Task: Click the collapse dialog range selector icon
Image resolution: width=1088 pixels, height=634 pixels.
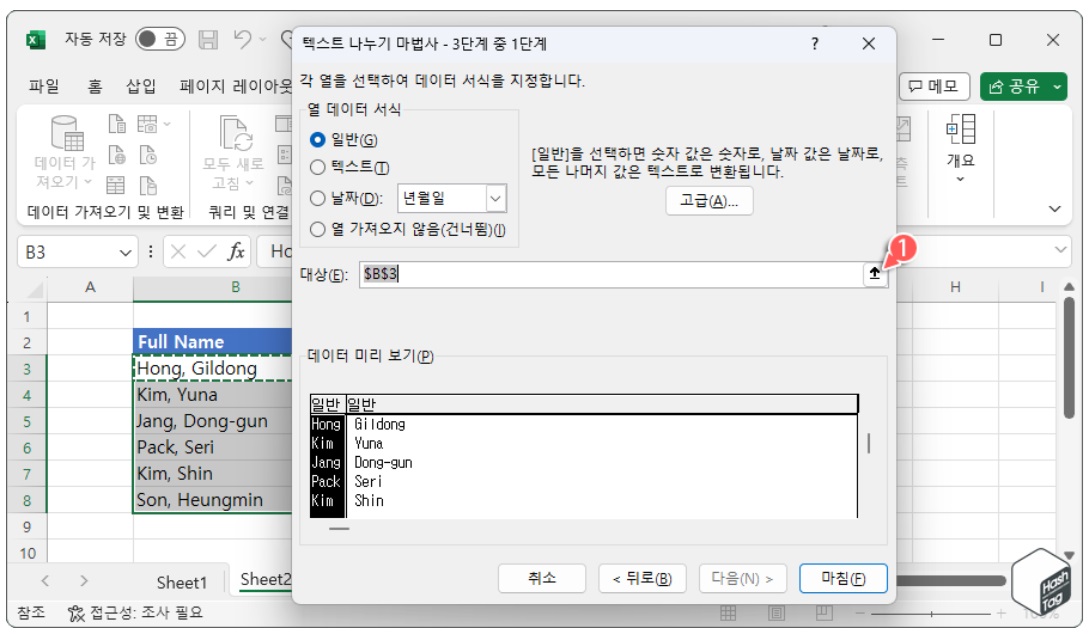Action: (874, 274)
